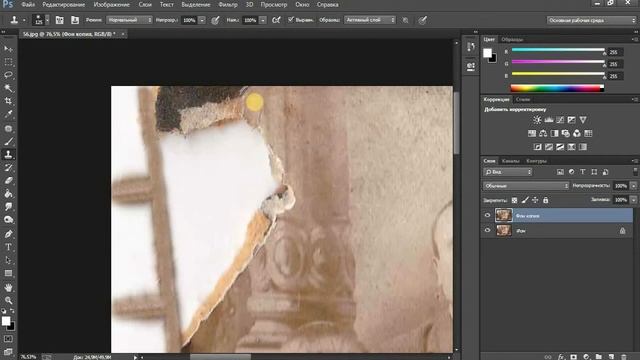
Task: Open the flow slider dropdown arrow
Action: pyautogui.click(x=263, y=20)
